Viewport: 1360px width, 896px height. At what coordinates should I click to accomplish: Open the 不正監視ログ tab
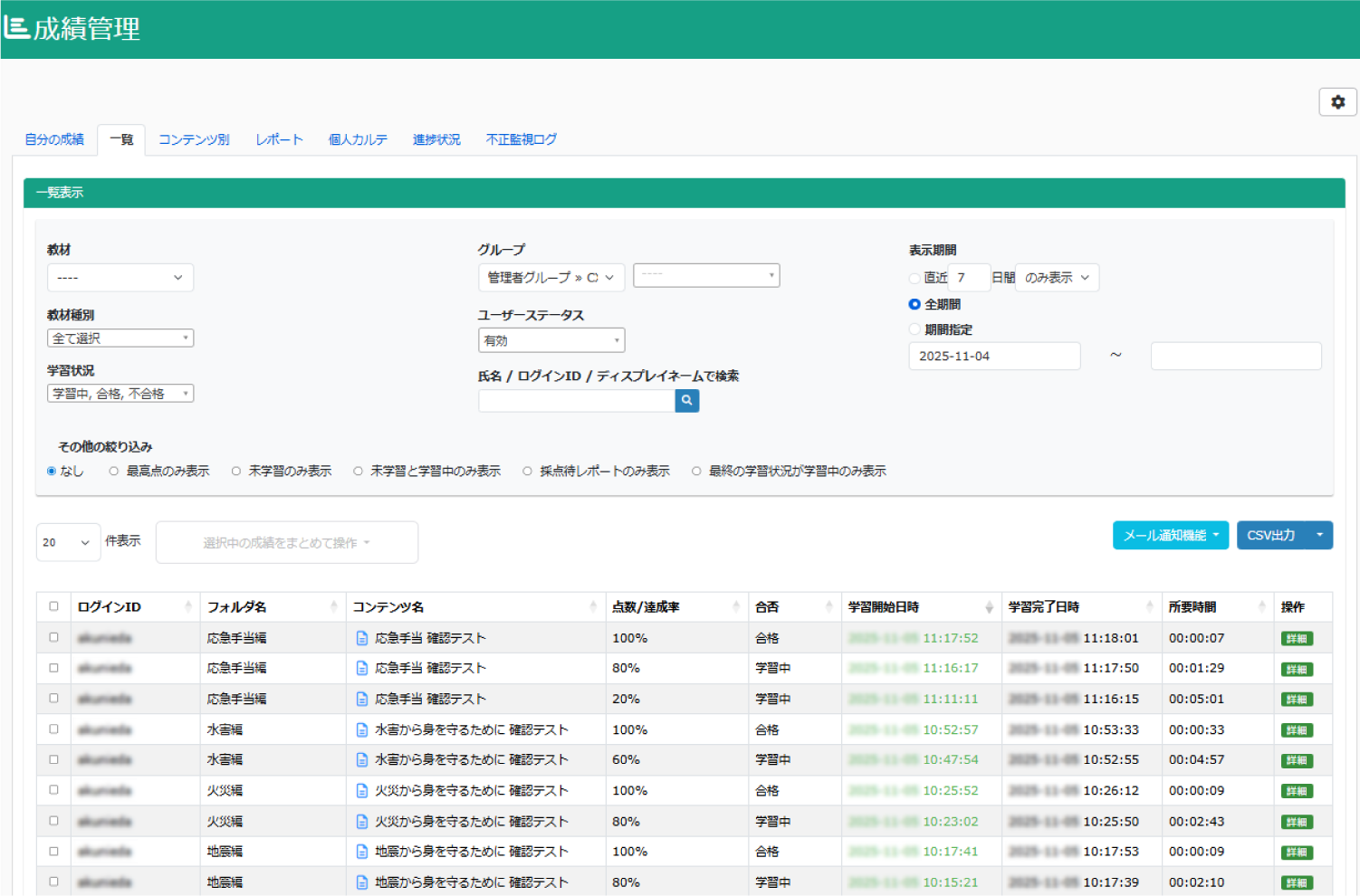coord(521,138)
